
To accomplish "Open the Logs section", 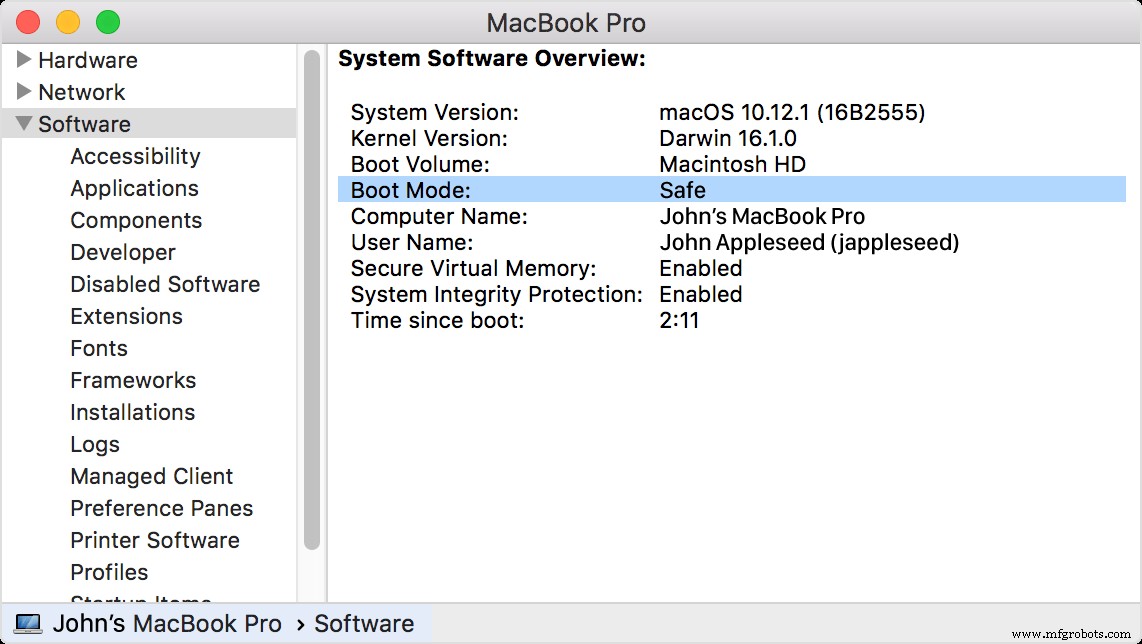I will point(94,444).
